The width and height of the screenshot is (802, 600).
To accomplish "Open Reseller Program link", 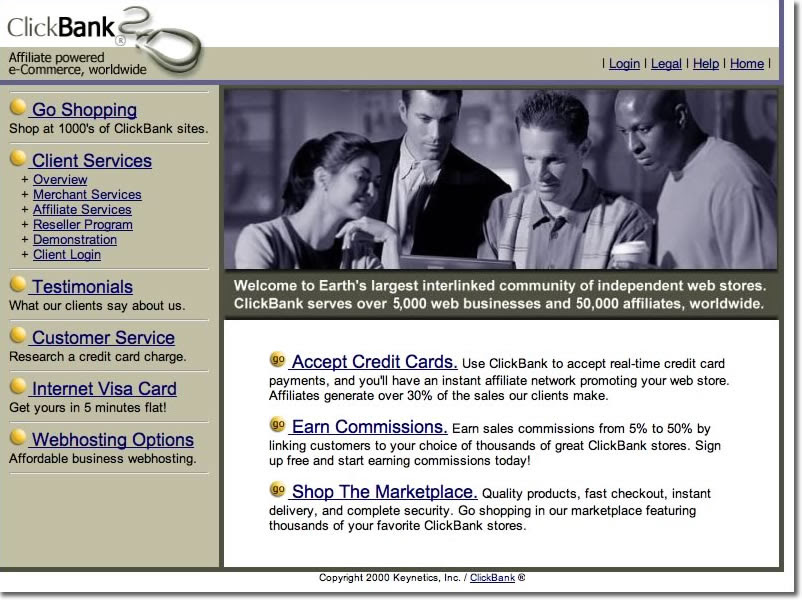I will pyautogui.click(x=83, y=225).
